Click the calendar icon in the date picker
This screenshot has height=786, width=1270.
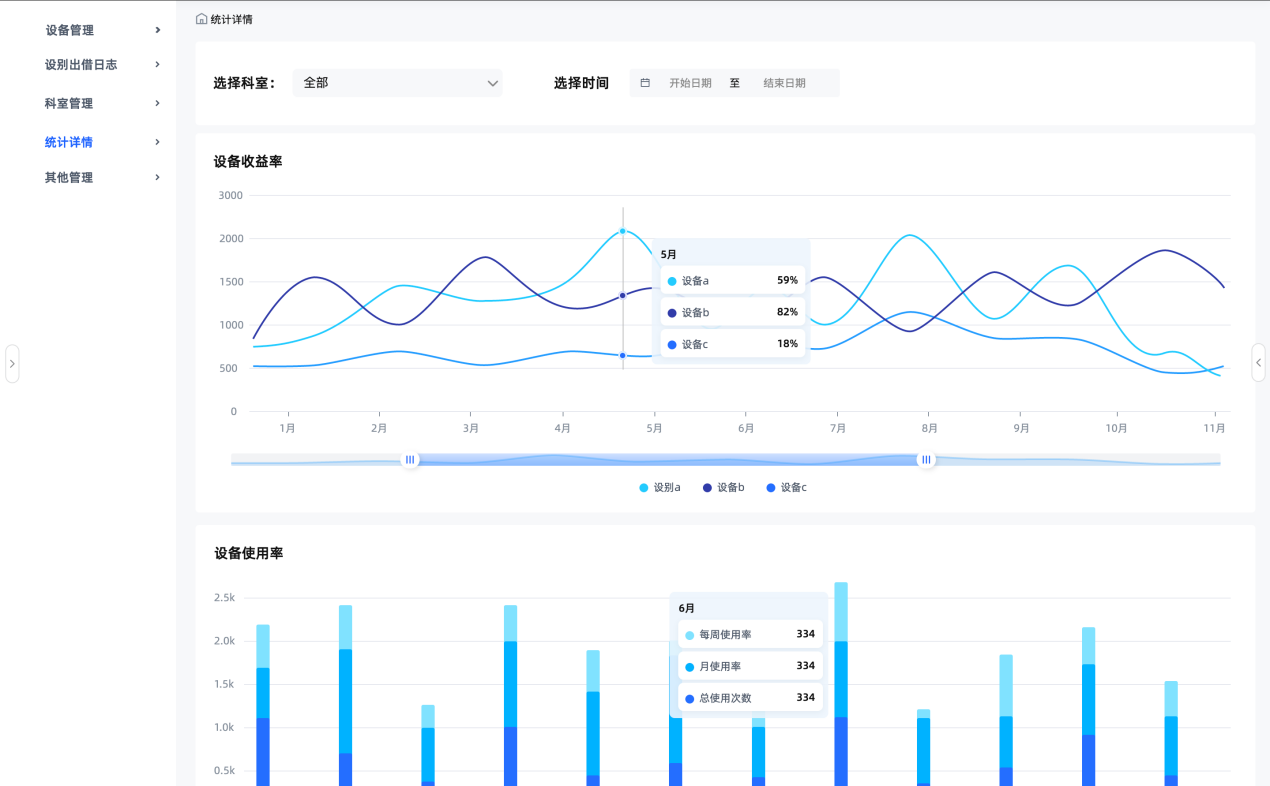[645, 83]
